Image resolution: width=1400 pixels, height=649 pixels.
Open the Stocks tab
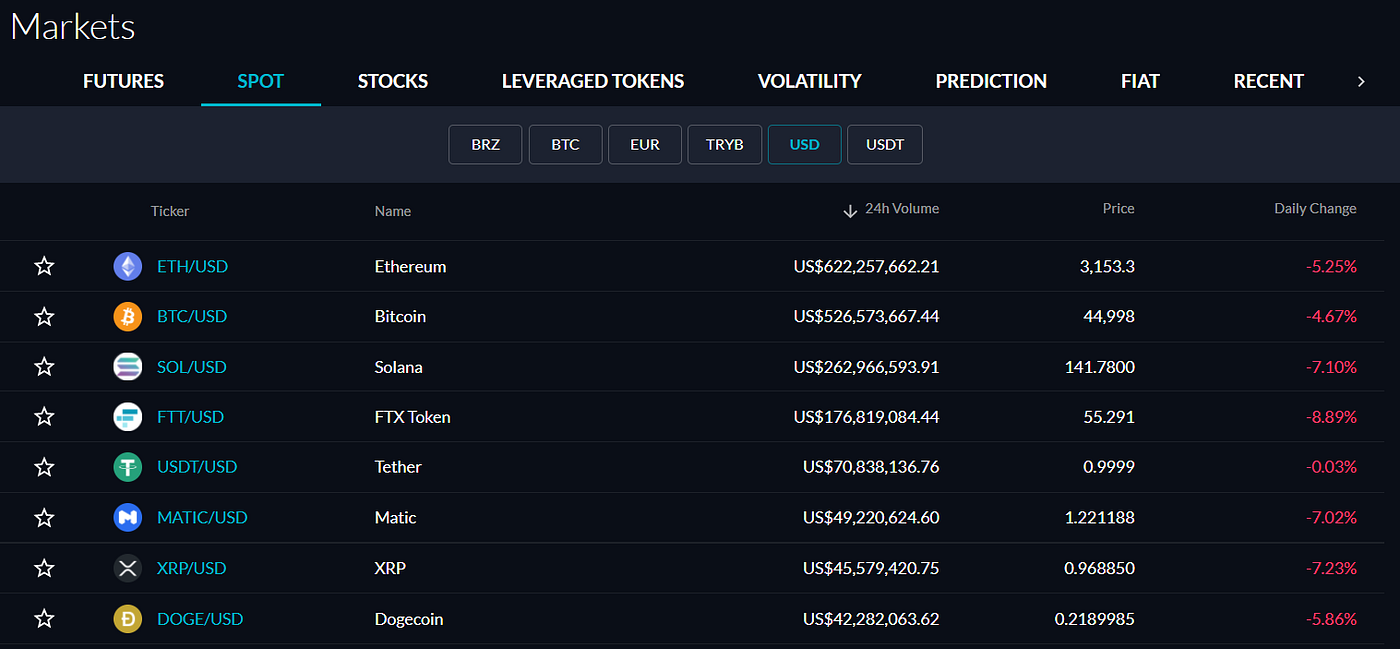(393, 81)
